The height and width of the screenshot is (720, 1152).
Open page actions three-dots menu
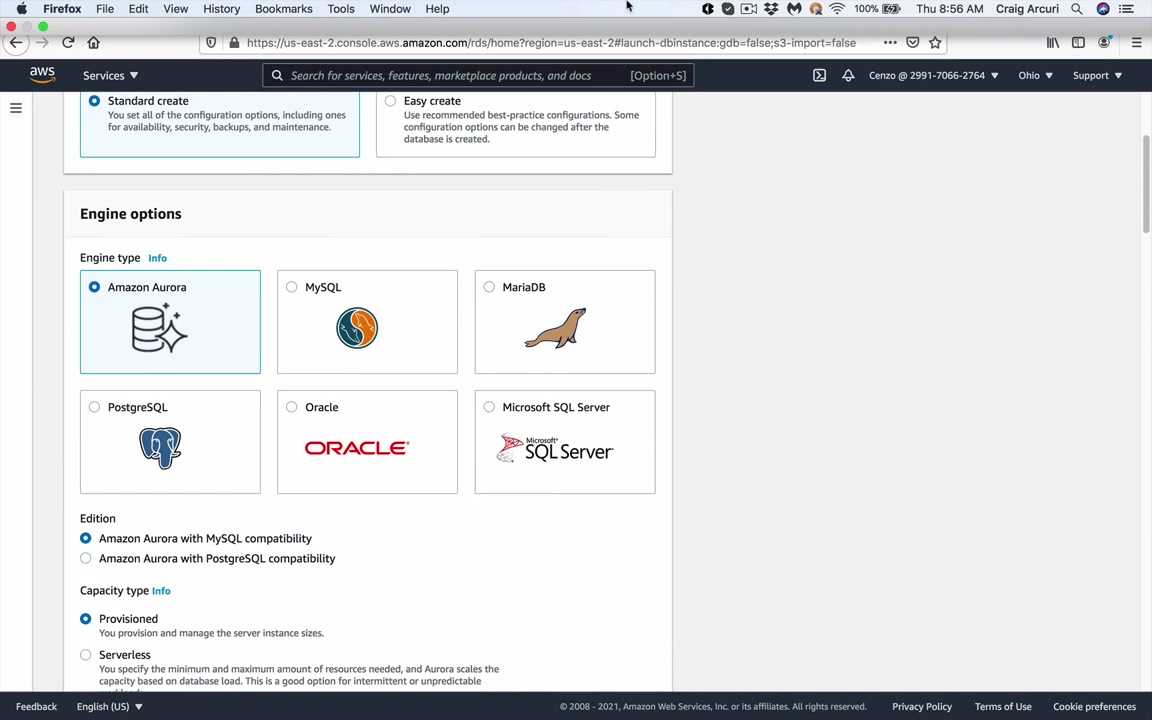point(890,43)
